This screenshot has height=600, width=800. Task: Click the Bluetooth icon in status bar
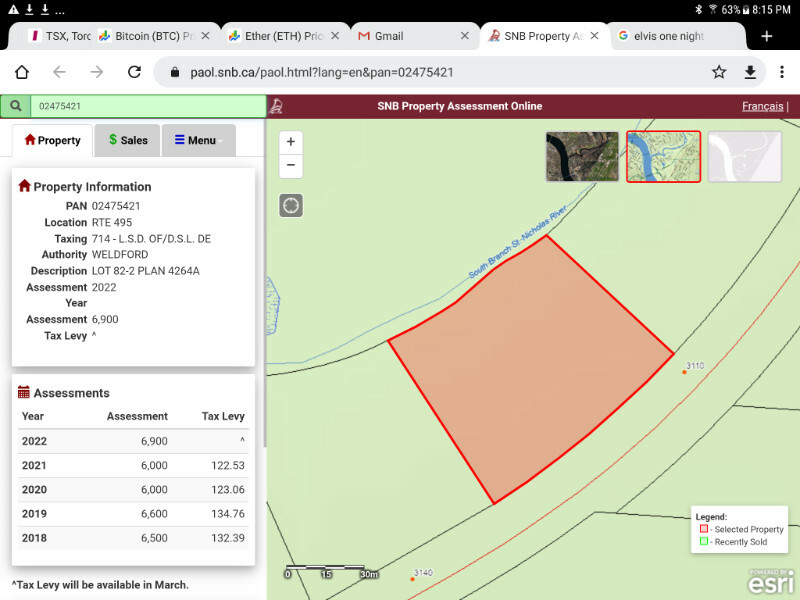(x=698, y=9)
